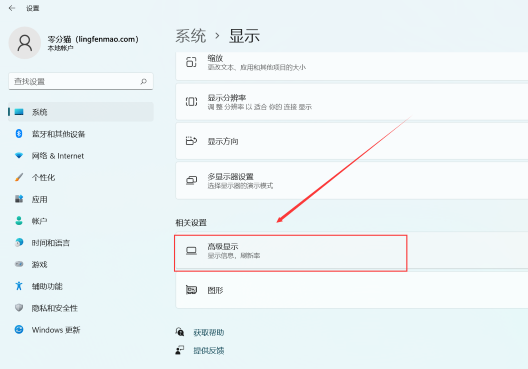Select 系统 in the sidebar

click(81, 112)
